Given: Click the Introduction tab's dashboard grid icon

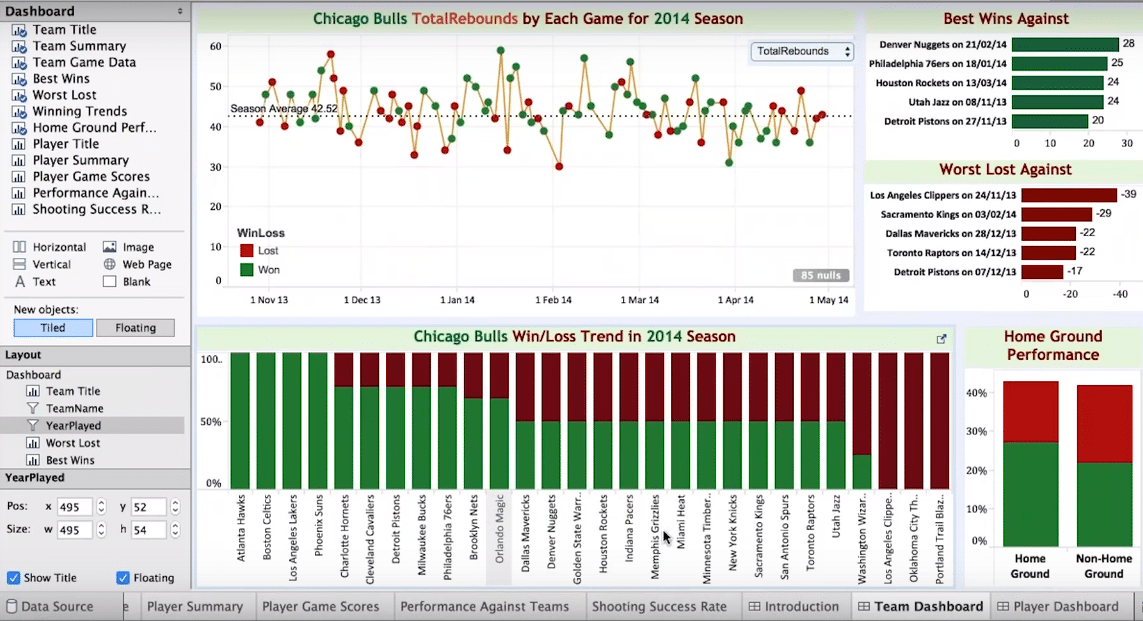Looking at the screenshot, I should [754, 606].
